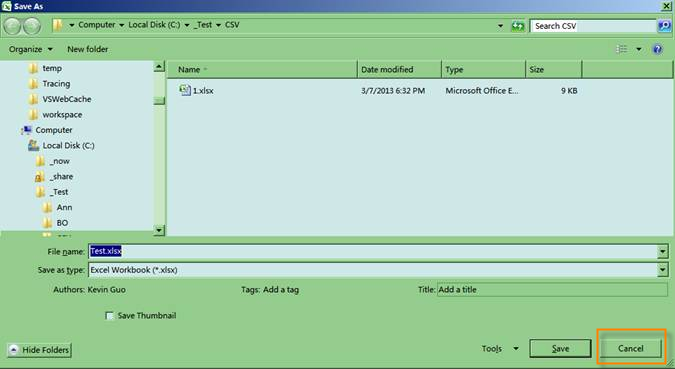This screenshot has width=675, height=369.
Task: Open the Tools dropdown menu
Action: (x=500, y=348)
